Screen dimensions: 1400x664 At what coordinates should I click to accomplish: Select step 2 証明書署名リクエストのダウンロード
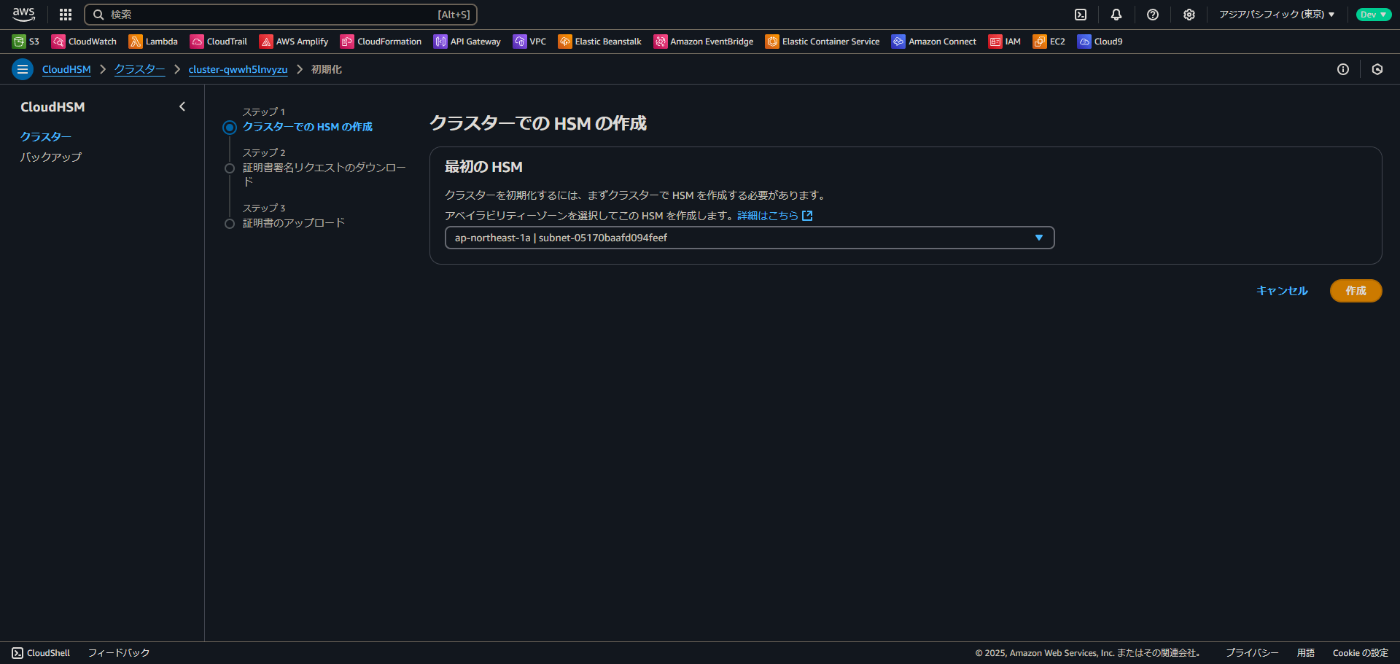click(324, 174)
